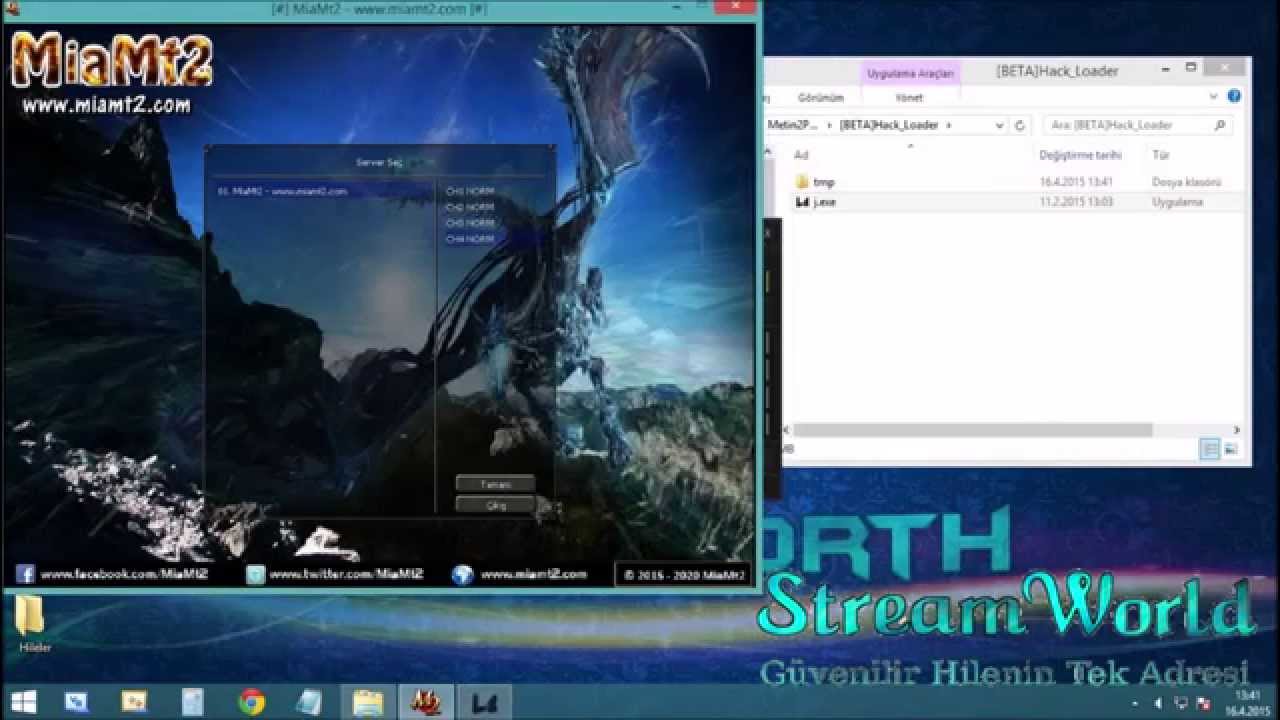The width and height of the screenshot is (1280, 720).
Task: Open Google Chrome from the taskbar
Action: pos(252,702)
